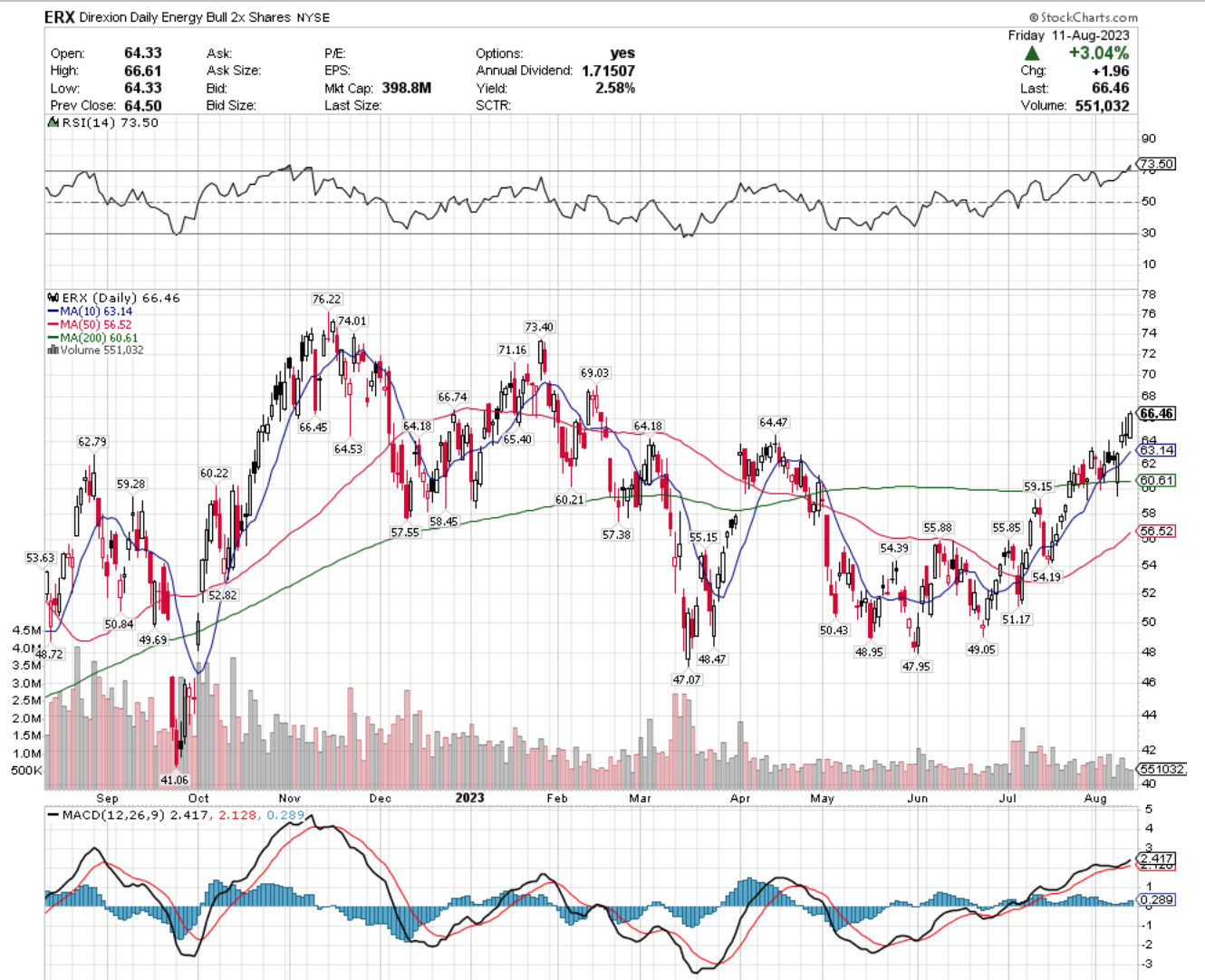
Task: Click the 76.22 peak price label
Action: point(326,299)
